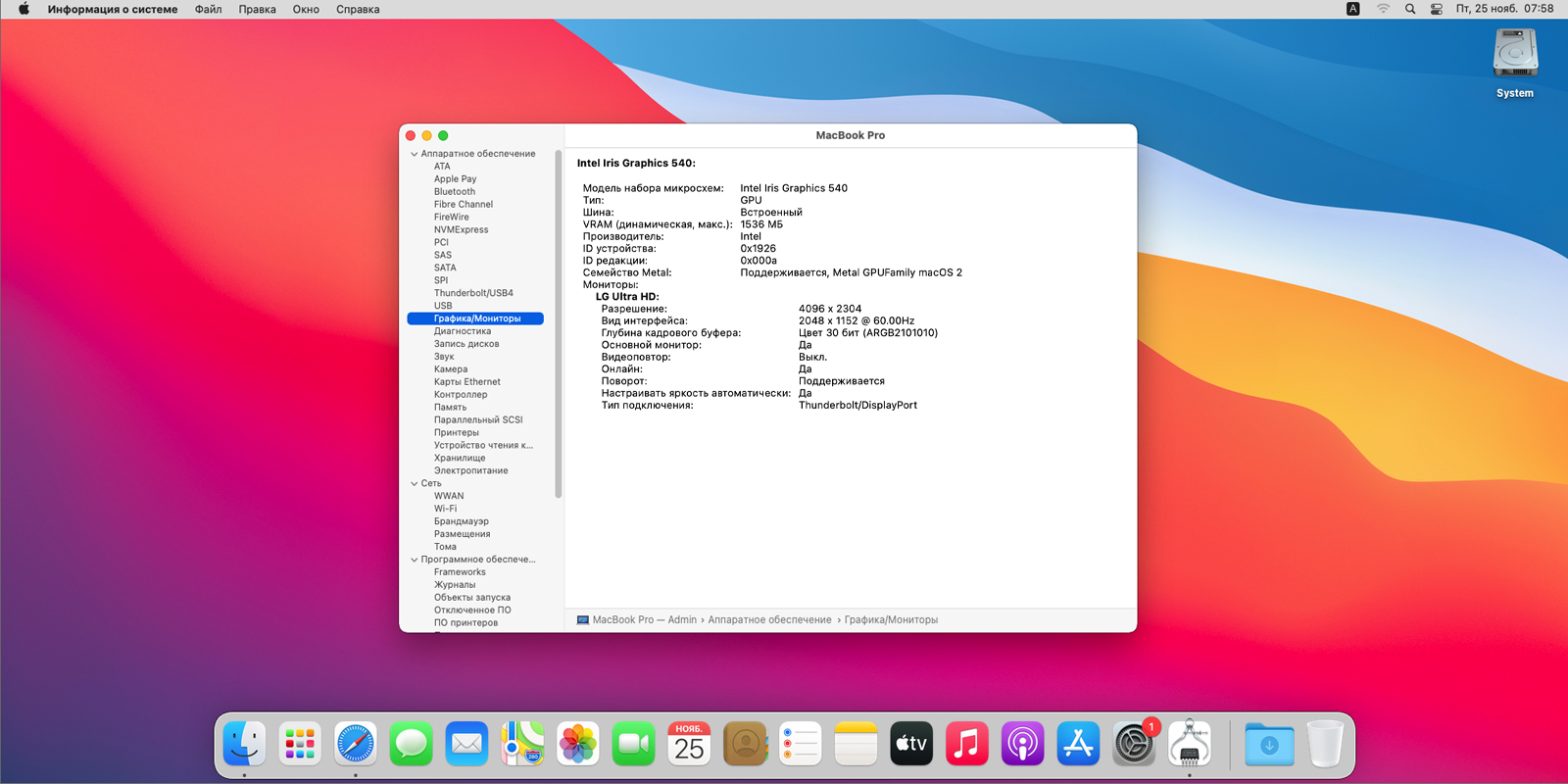The width and height of the screenshot is (1568, 784).
Task: Click the LG Ultra HD monitor label
Action: (627, 297)
